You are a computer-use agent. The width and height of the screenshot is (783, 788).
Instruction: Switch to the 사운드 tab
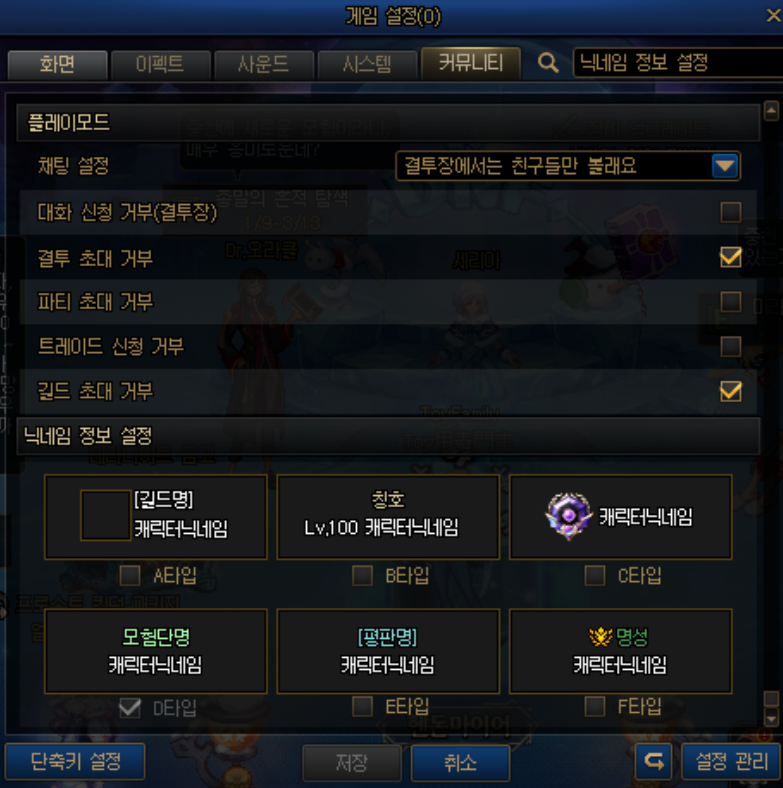264,64
